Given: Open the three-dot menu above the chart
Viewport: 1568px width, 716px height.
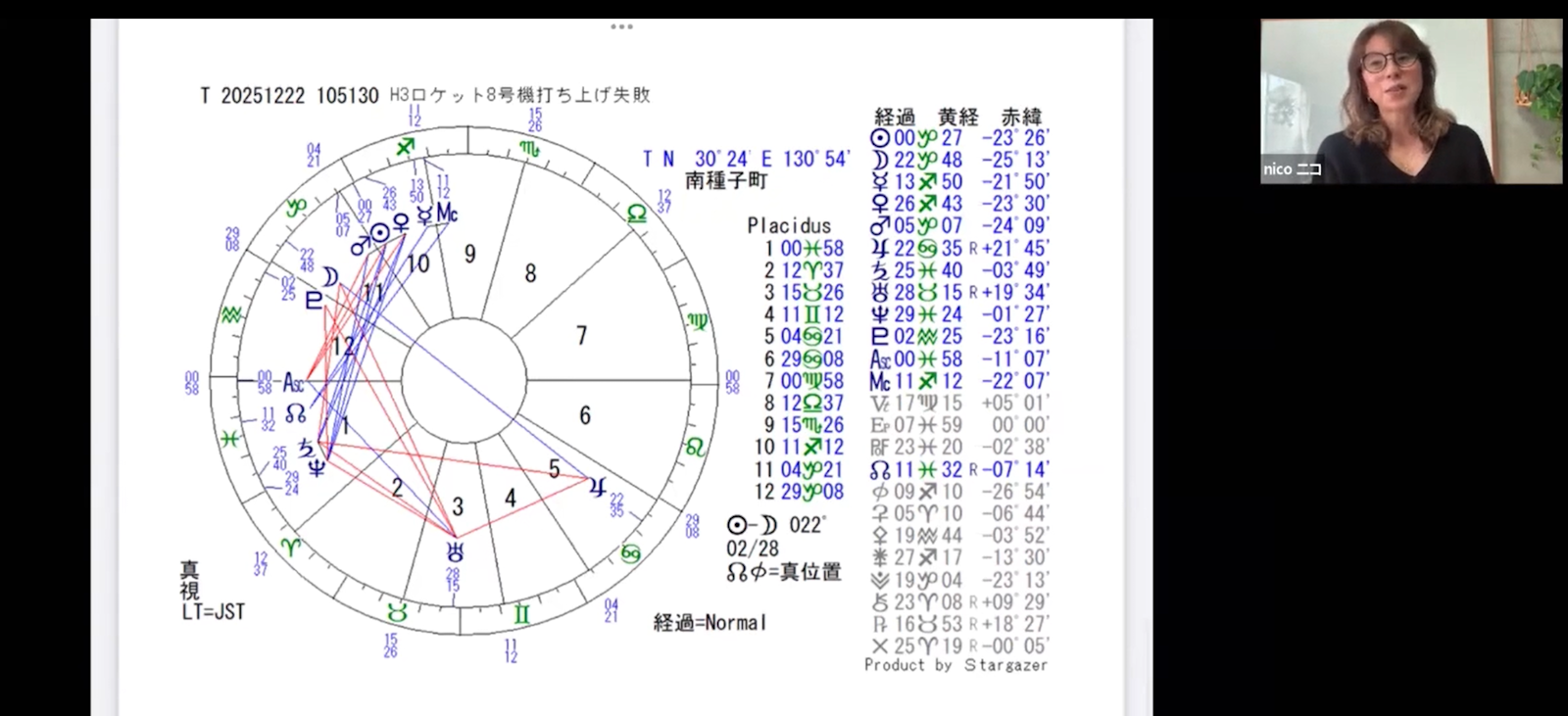Looking at the screenshot, I should coord(621,26).
